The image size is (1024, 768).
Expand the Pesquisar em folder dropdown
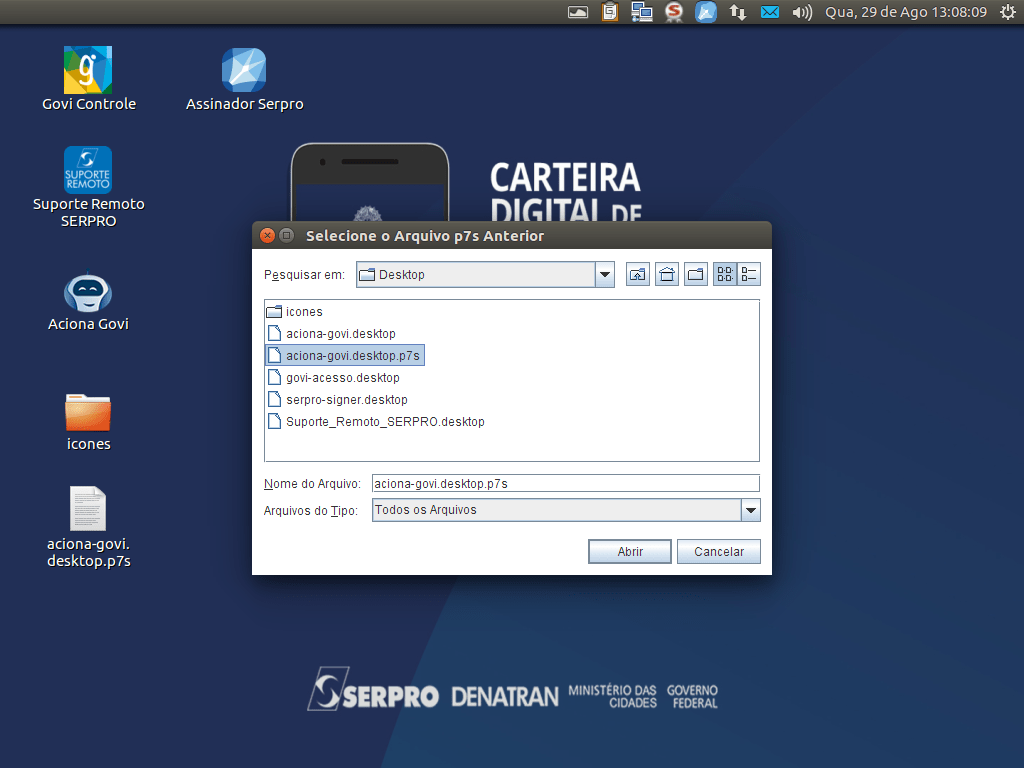[x=605, y=275]
